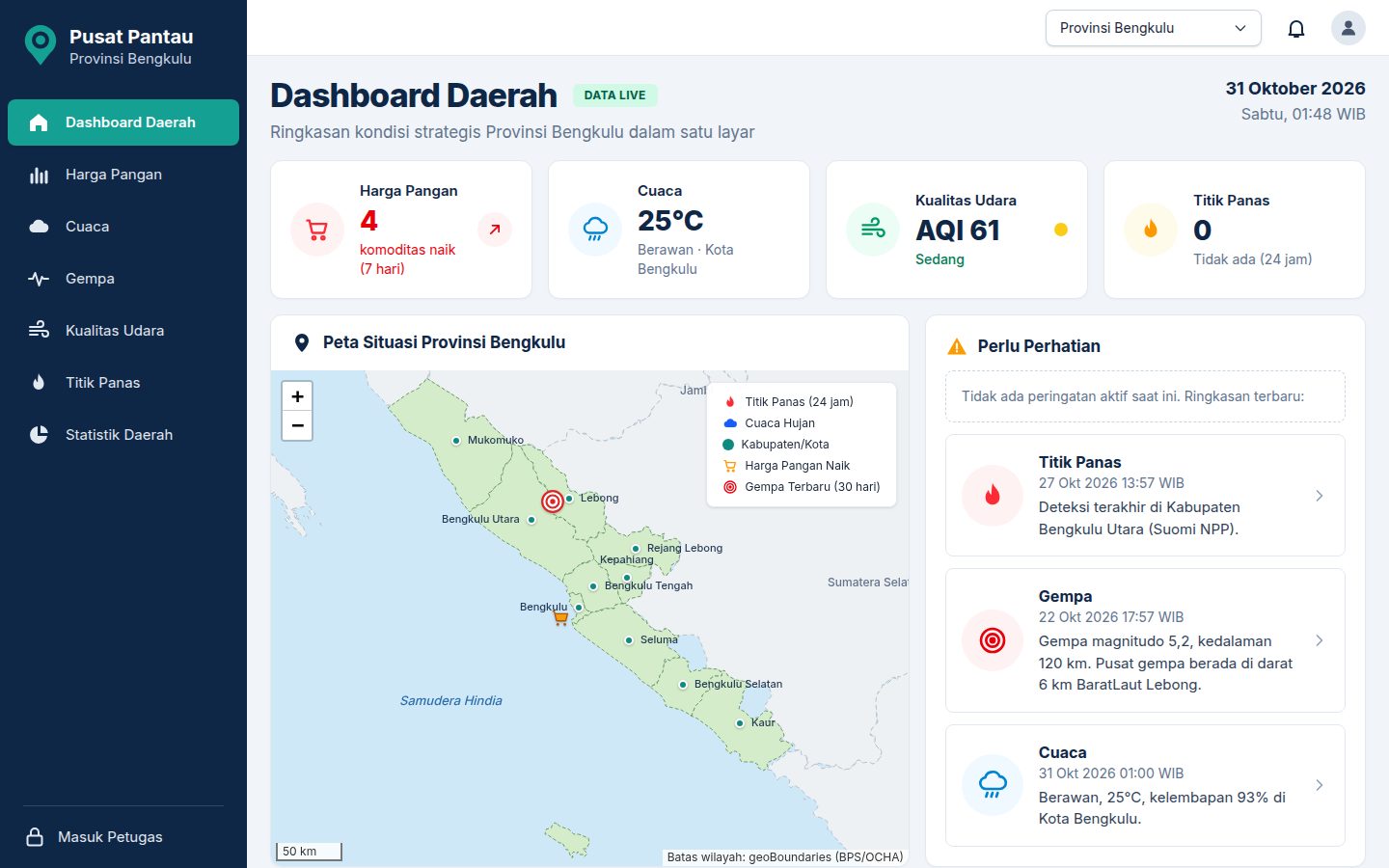Click the orange cart marker at Bengkulu on map

tap(560, 618)
